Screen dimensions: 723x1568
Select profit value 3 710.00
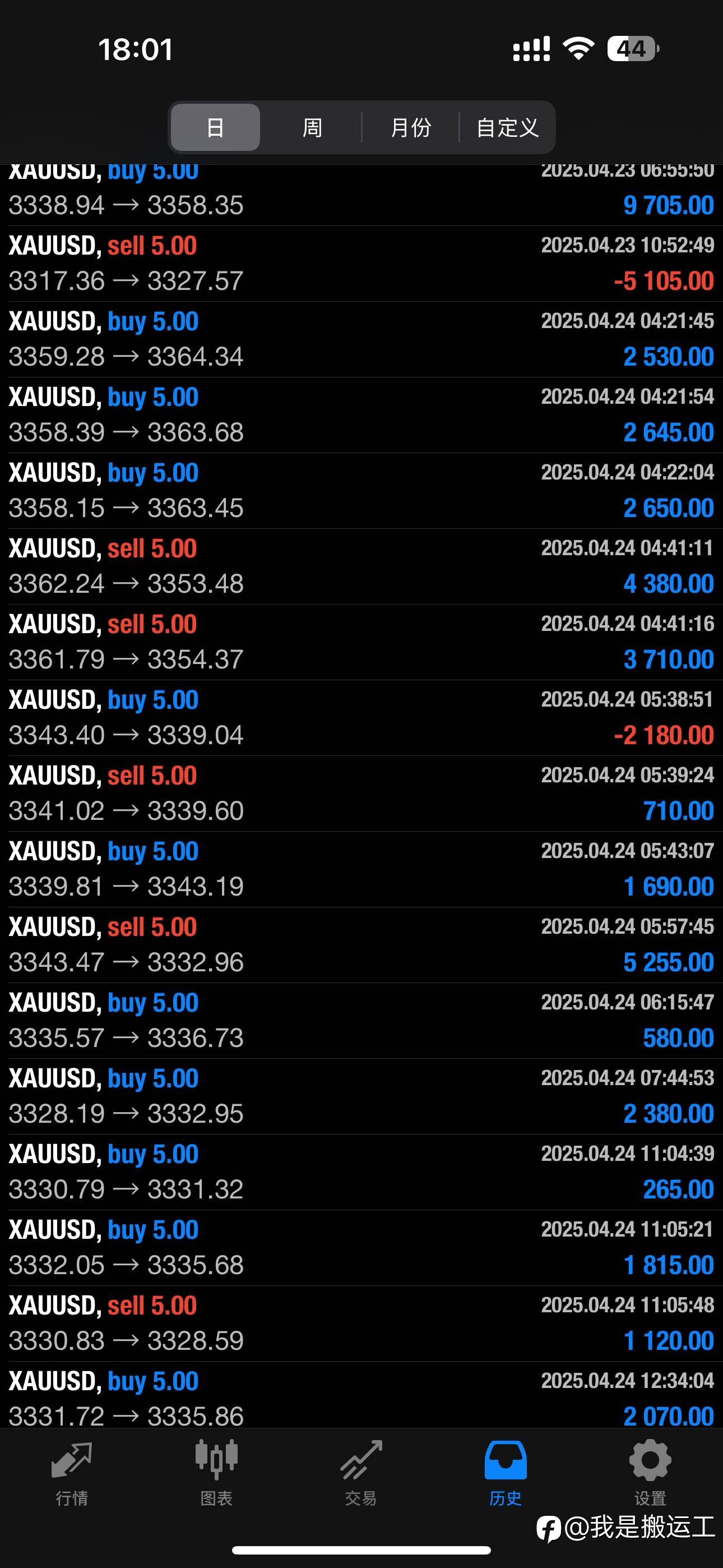tap(668, 660)
